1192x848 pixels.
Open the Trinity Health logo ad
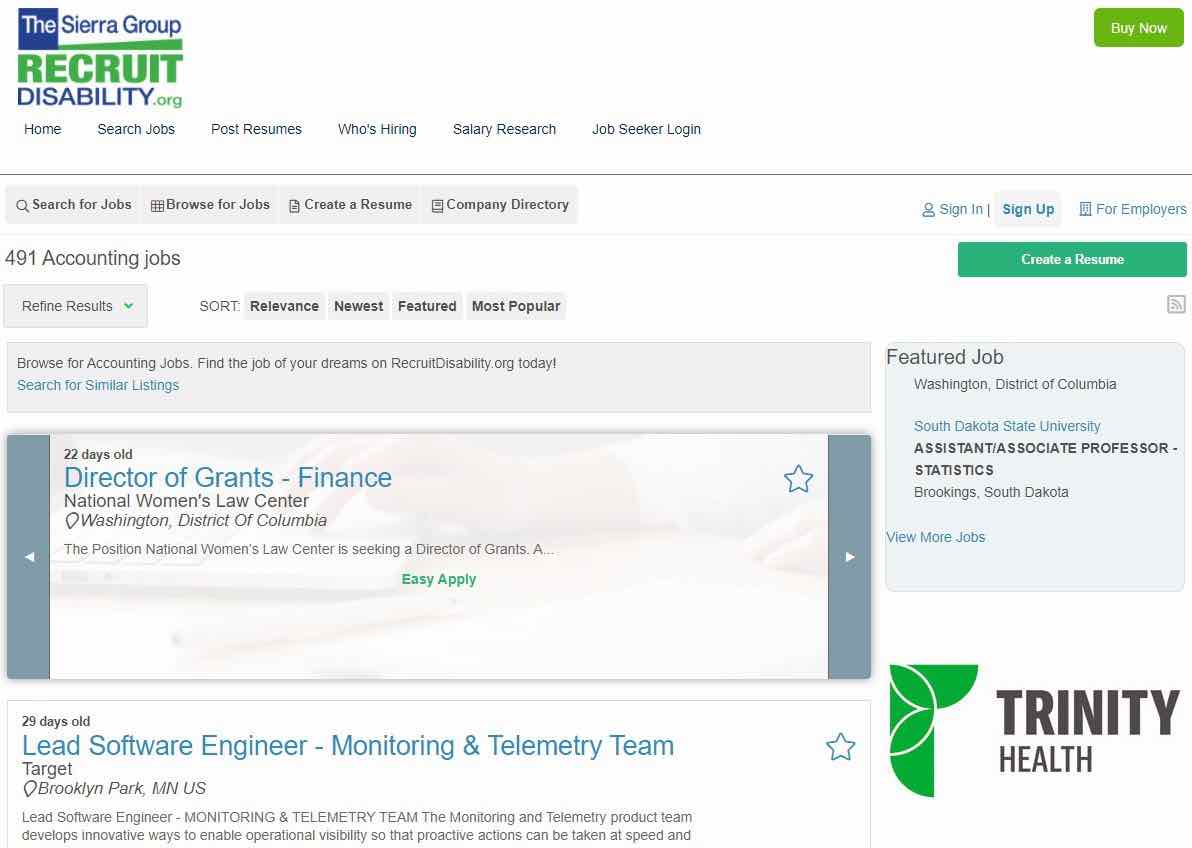[x=1035, y=730]
